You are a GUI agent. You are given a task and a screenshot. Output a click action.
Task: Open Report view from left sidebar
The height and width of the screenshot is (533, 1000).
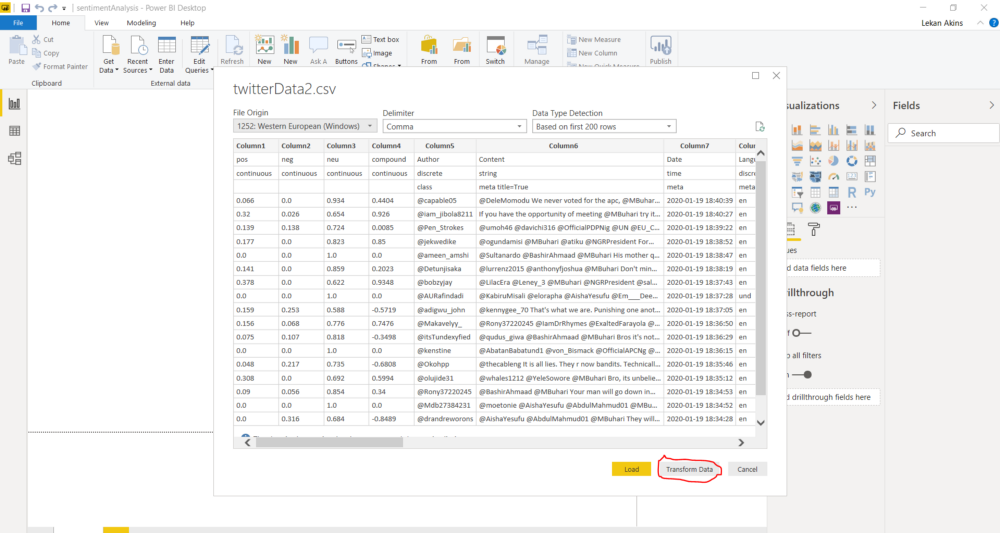point(14,104)
